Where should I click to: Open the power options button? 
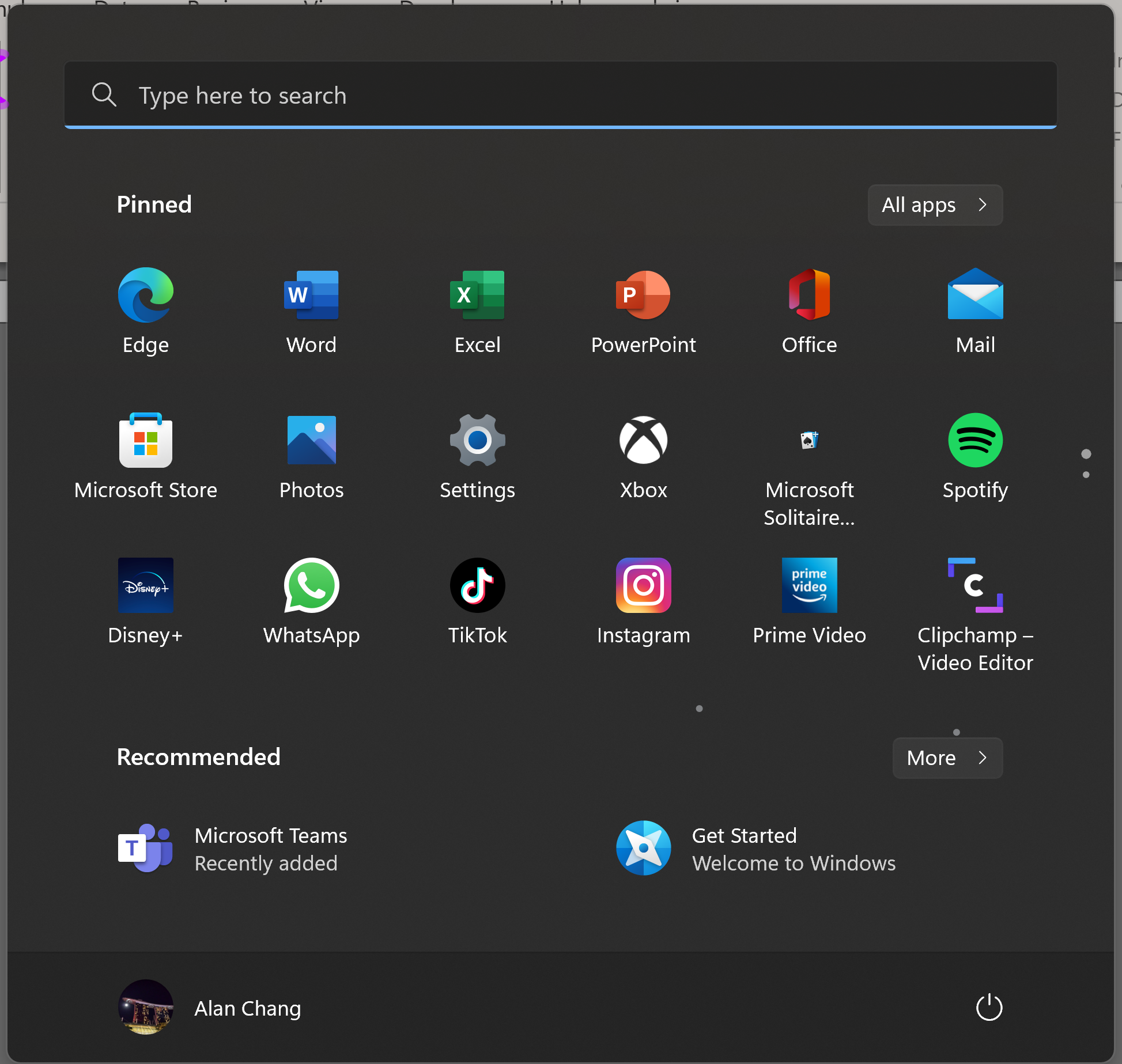pyautogui.click(x=989, y=1008)
